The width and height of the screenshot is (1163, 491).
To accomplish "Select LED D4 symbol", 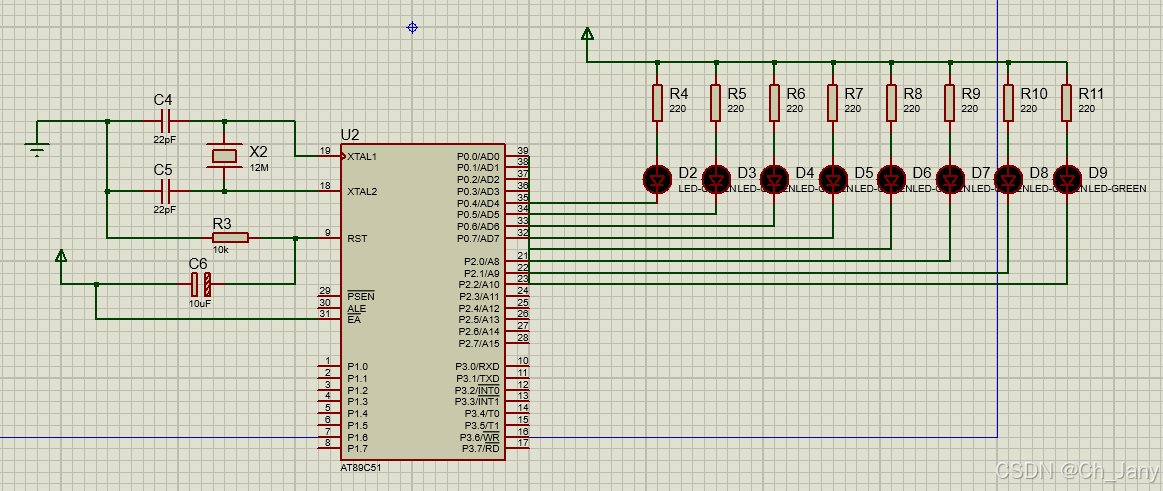I will click(774, 179).
